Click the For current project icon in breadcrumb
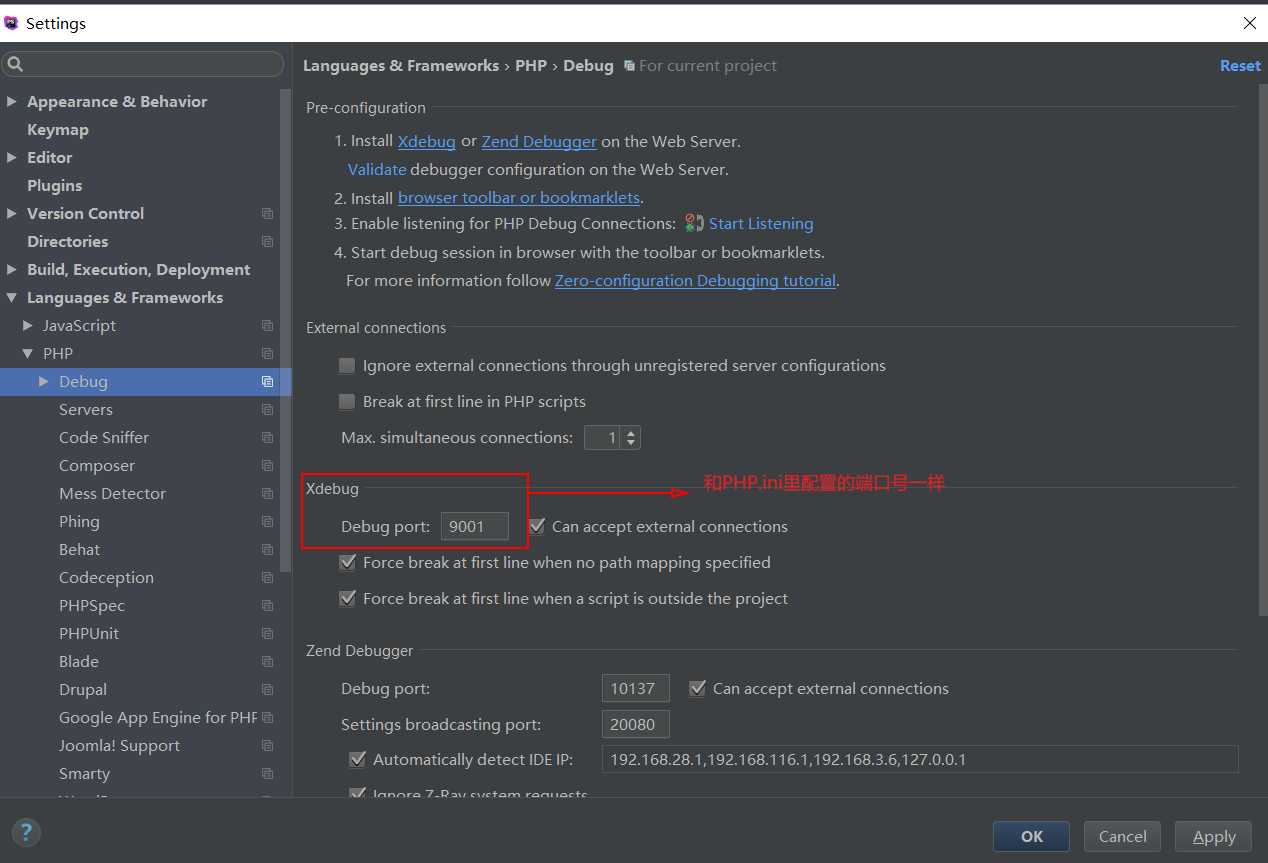This screenshot has width=1268, height=863. [629, 66]
